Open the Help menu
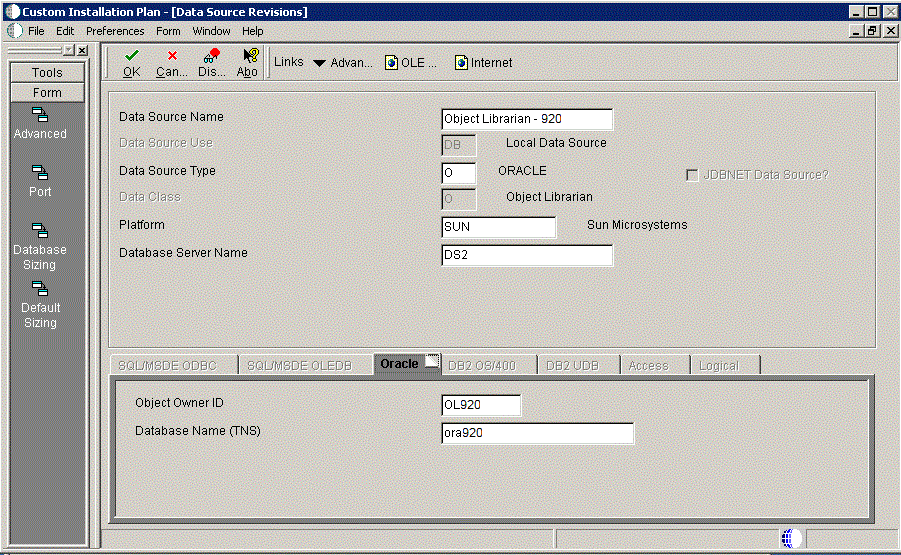Image resolution: width=901 pixels, height=555 pixels. tap(252, 31)
